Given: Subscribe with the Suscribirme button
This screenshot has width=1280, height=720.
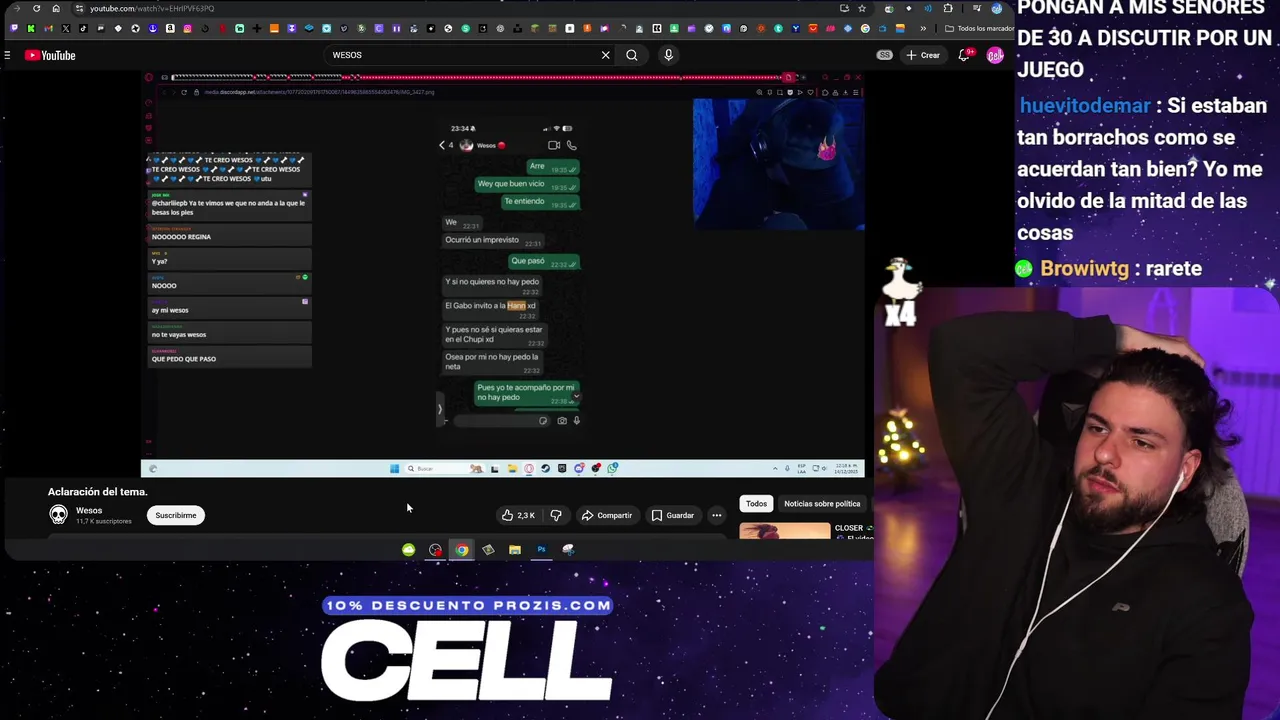Looking at the screenshot, I should (176, 515).
